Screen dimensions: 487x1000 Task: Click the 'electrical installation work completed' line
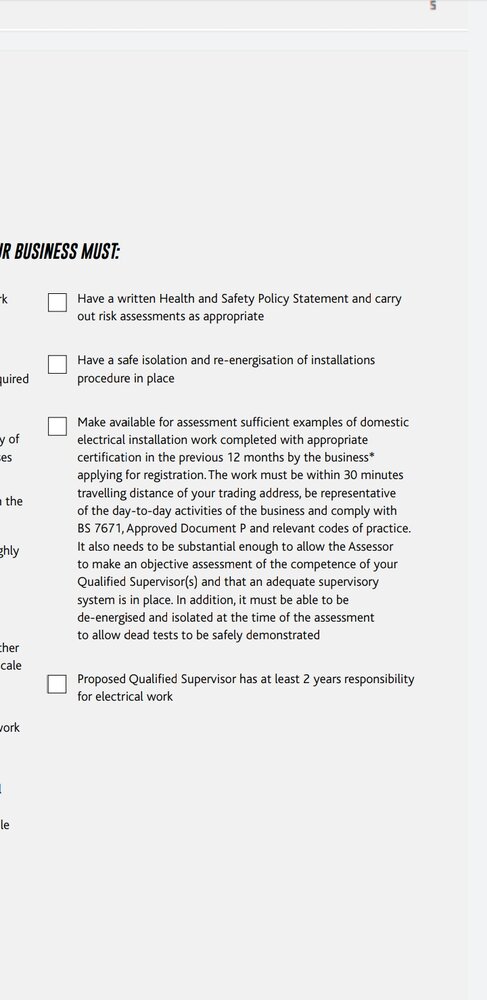[x=222, y=440]
